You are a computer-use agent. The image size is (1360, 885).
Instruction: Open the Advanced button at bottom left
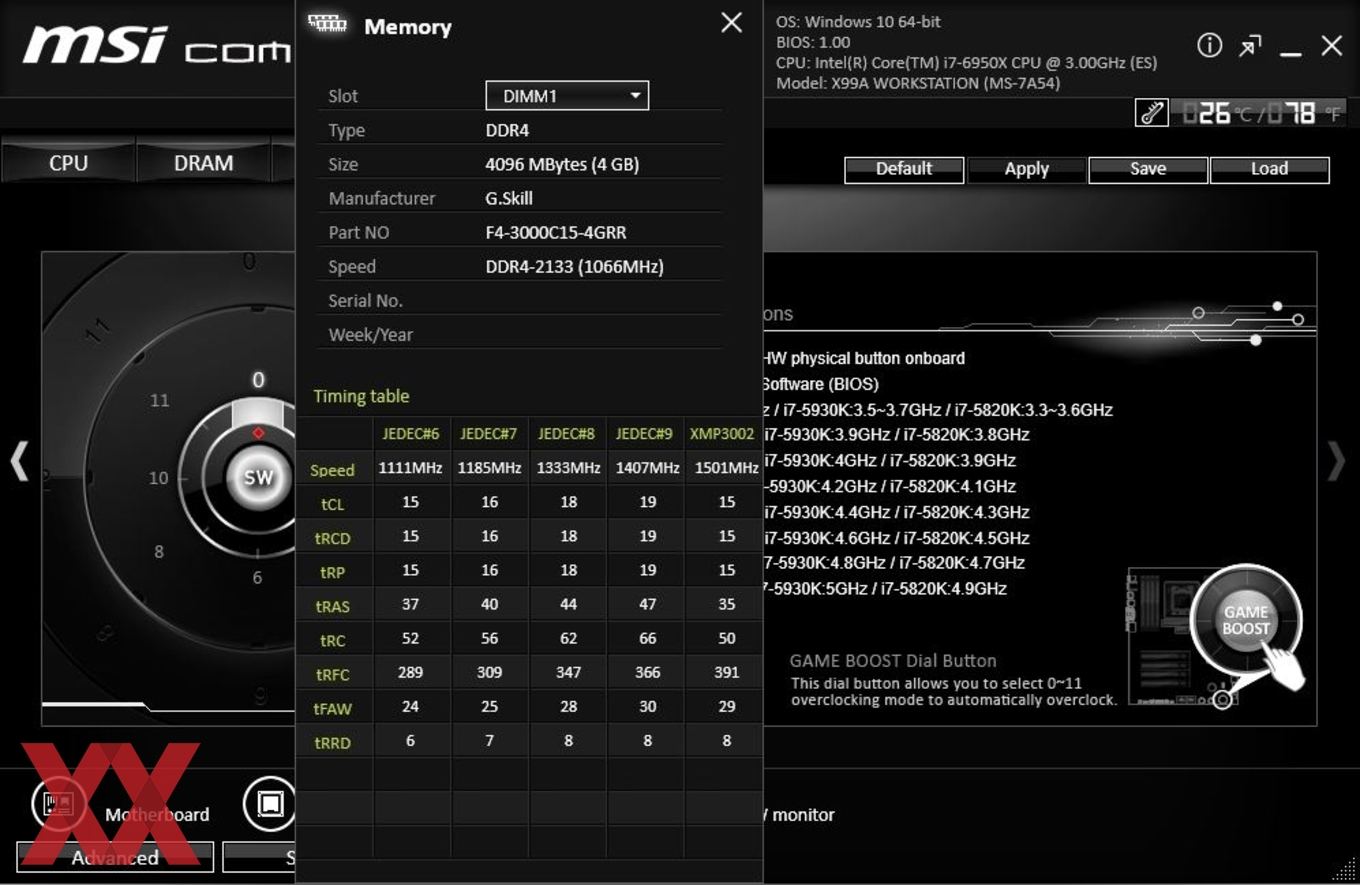115,857
